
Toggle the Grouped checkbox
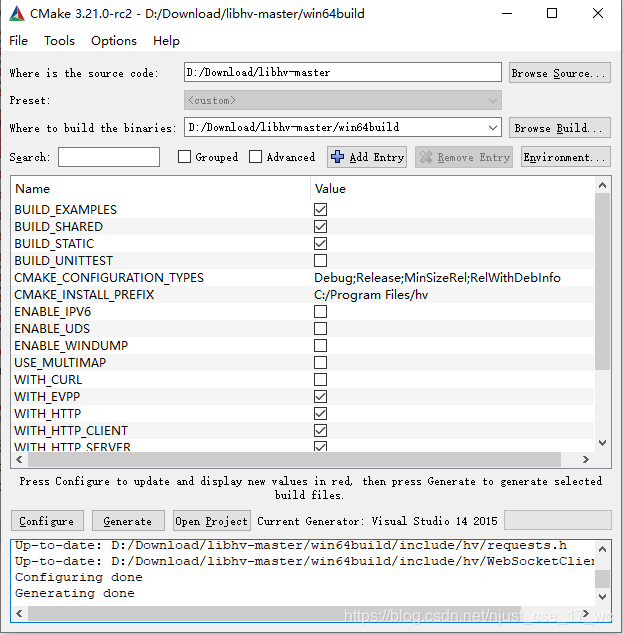click(x=184, y=157)
